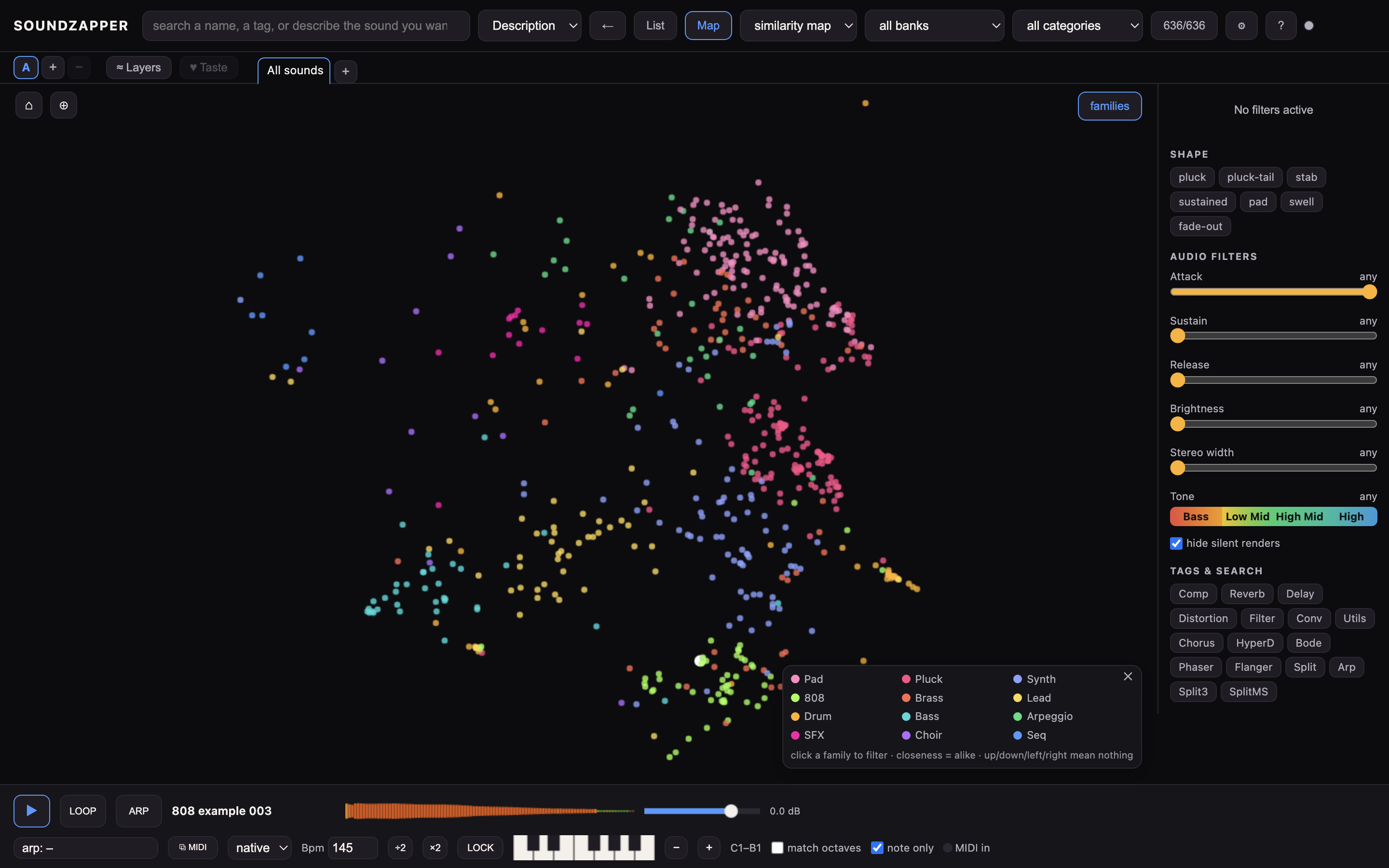Click the Brightness slider handle
The height and width of the screenshot is (868, 1389).
pyautogui.click(x=1178, y=424)
